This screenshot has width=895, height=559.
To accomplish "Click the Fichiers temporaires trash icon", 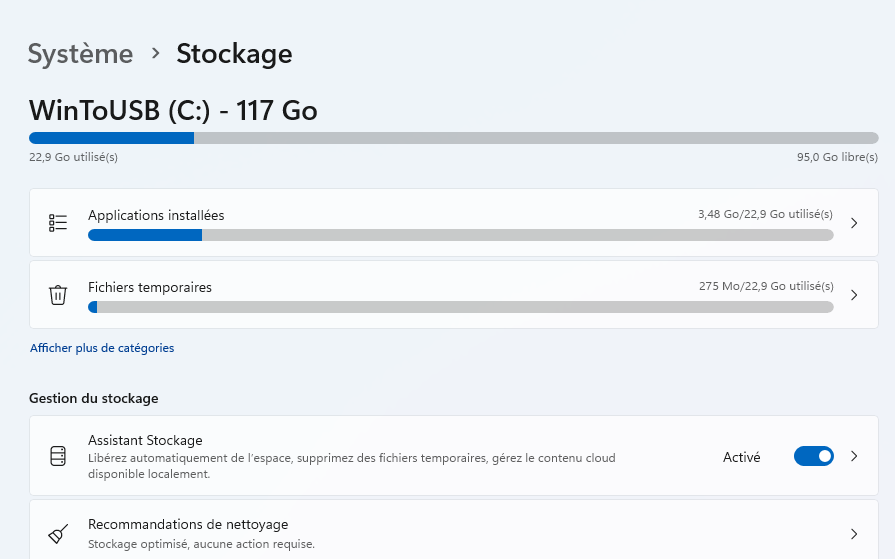I will 58,295.
